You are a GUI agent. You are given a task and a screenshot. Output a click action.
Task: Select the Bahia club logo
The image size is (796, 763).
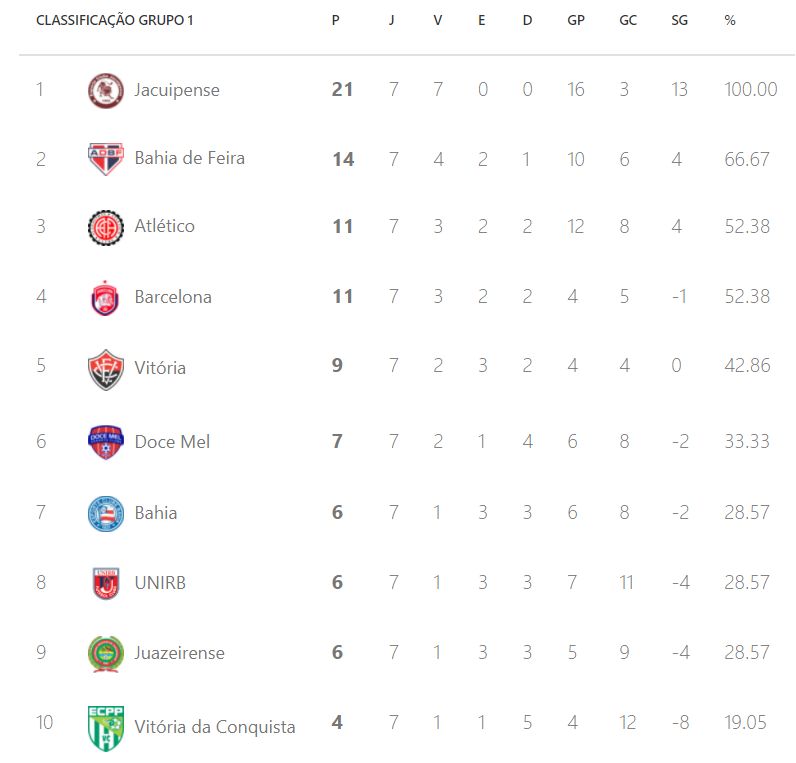(x=105, y=513)
